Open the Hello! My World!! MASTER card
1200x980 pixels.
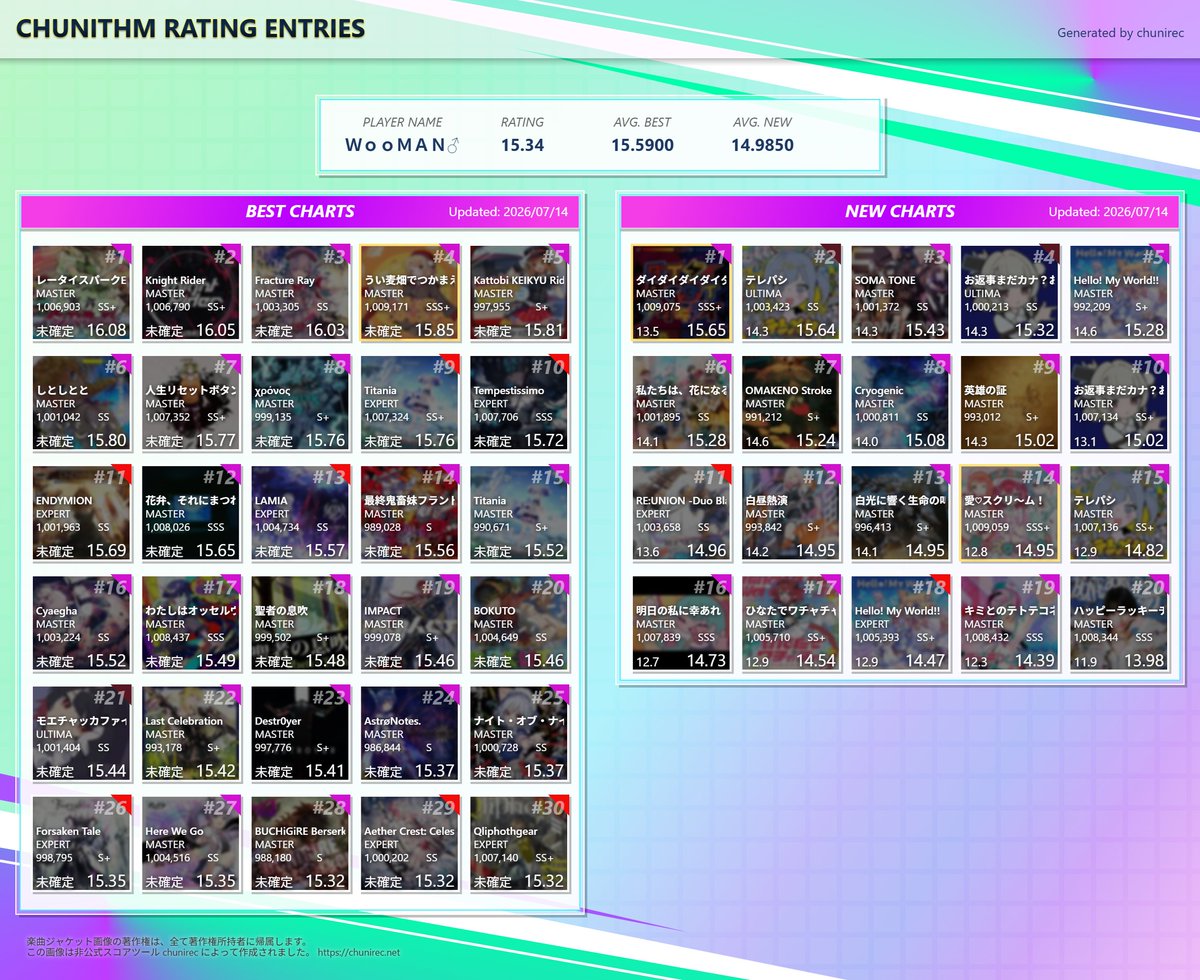coord(1119,294)
